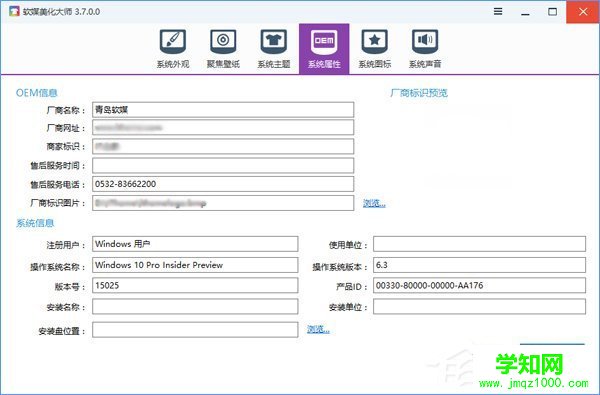The width and height of the screenshot is (600, 395).
Task: Close the 软媒美化大师 window
Action: pos(583,11)
